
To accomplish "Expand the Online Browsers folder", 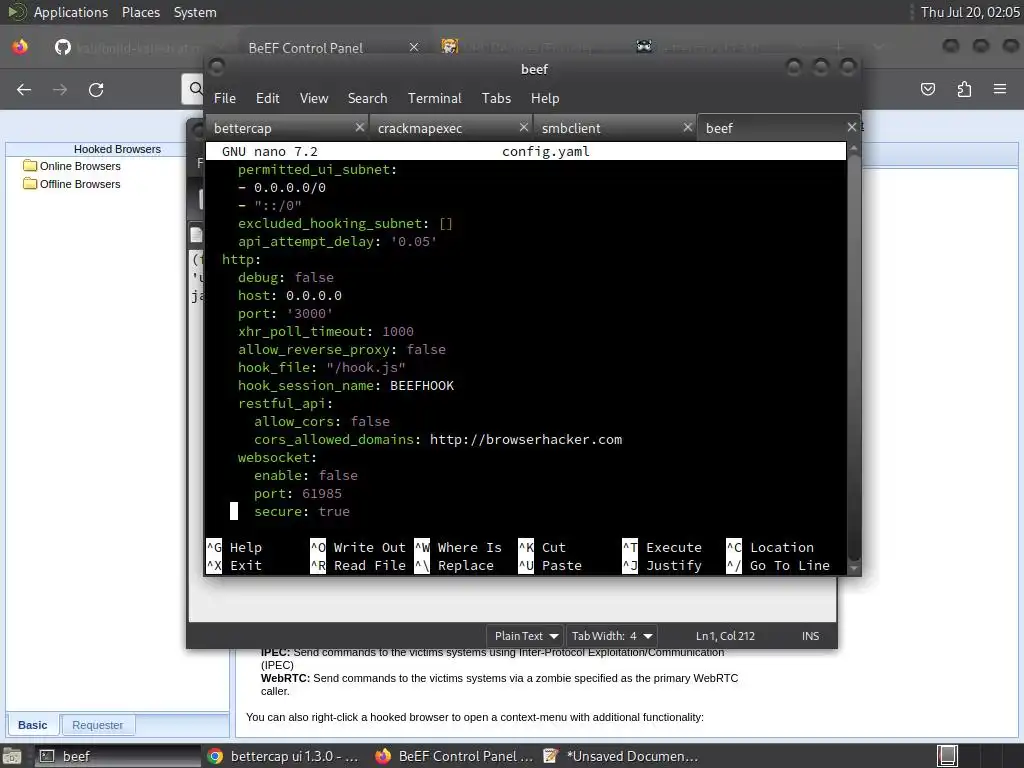I will pyautogui.click(x=72, y=166).
